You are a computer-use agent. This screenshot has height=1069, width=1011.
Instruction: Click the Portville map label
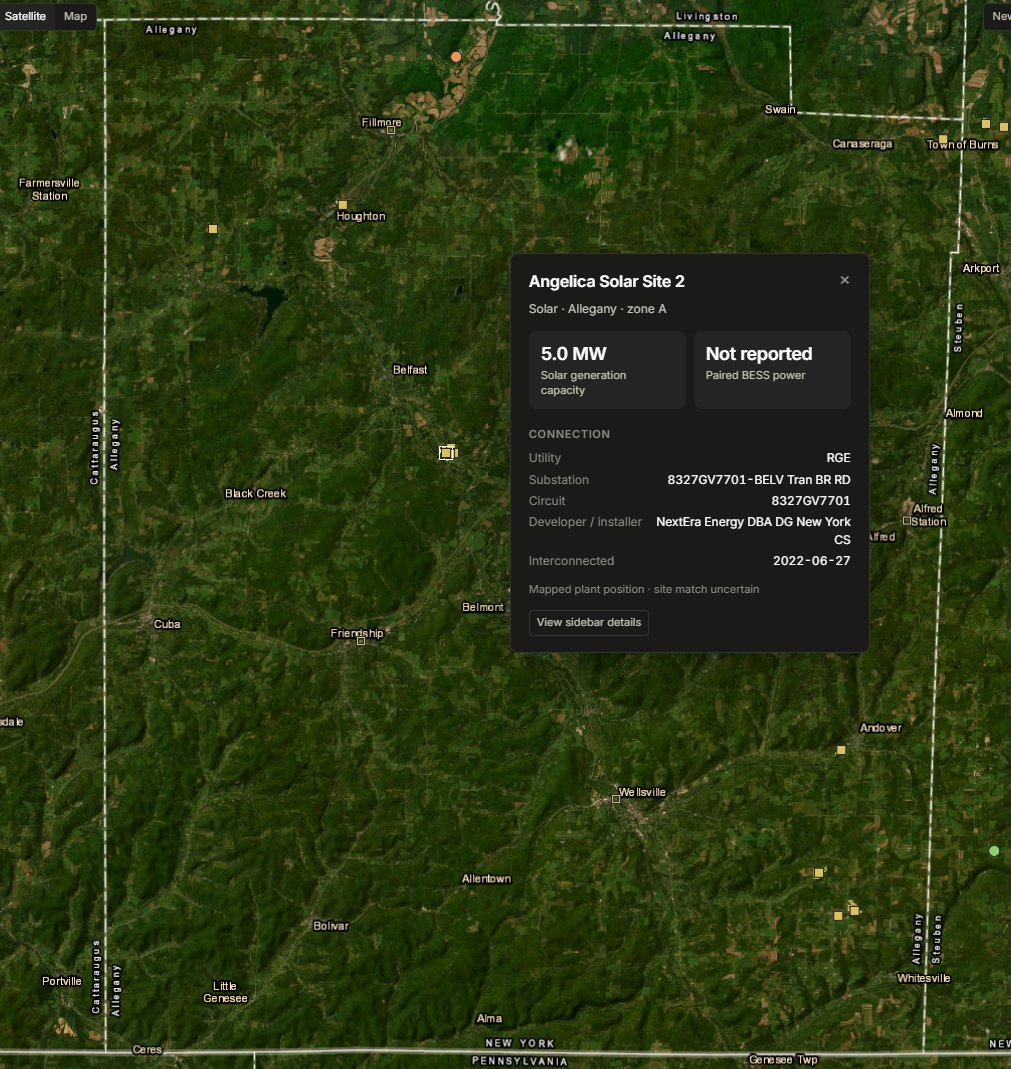tap(61, 982)
